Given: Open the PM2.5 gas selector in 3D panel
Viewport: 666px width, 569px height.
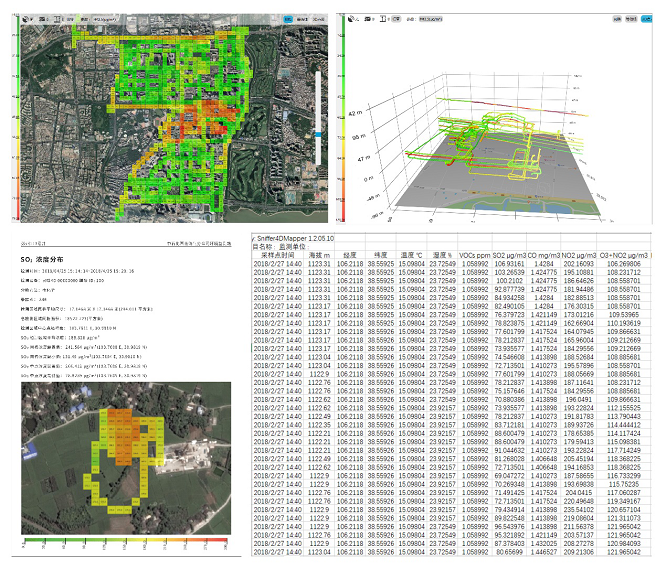Looking at the screenshot, I should (431, 19).
